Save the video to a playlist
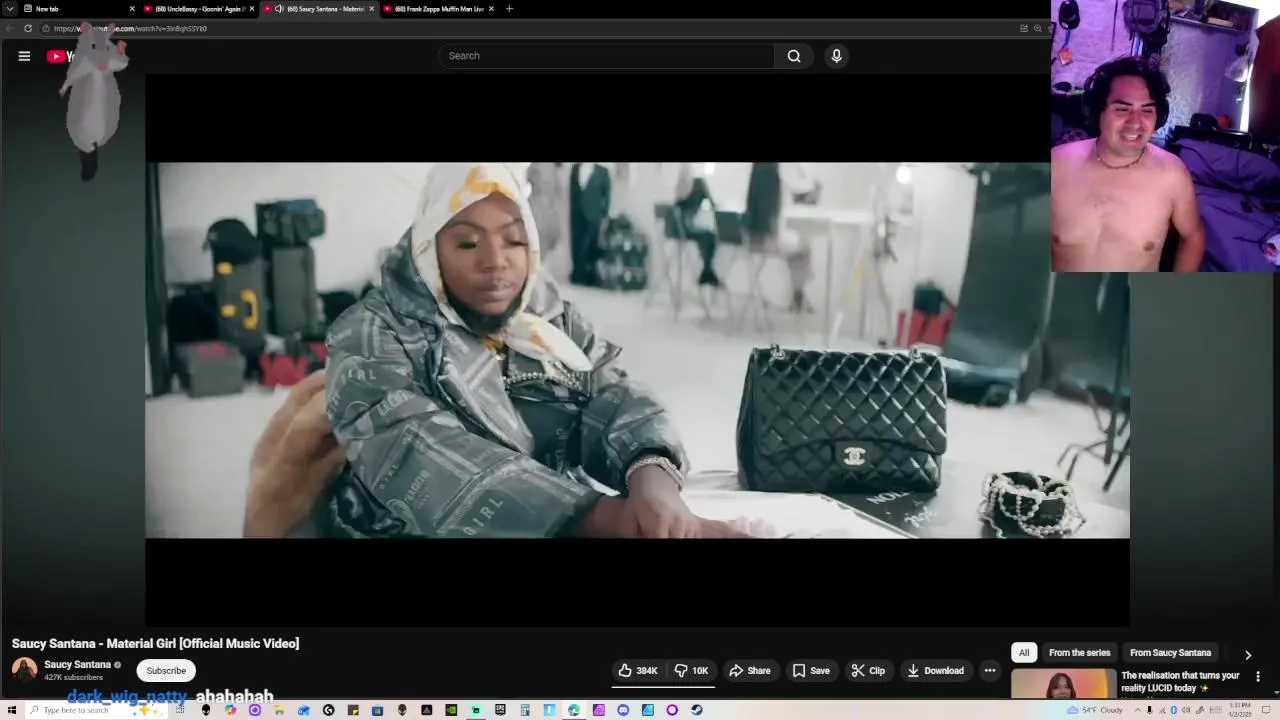This screenshot has width=1280, height=720. (x=811, y=671)
